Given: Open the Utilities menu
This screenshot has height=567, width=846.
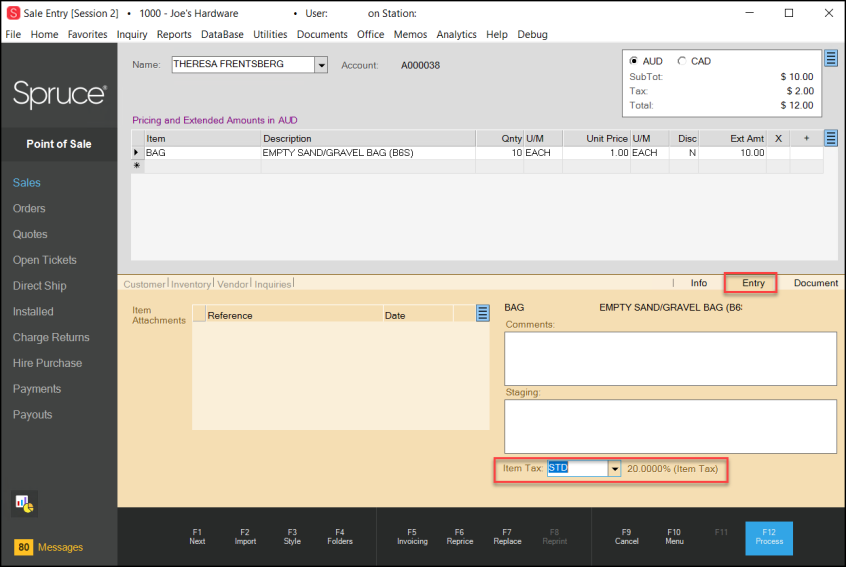Looking at the screenshot, I should 270,35.
